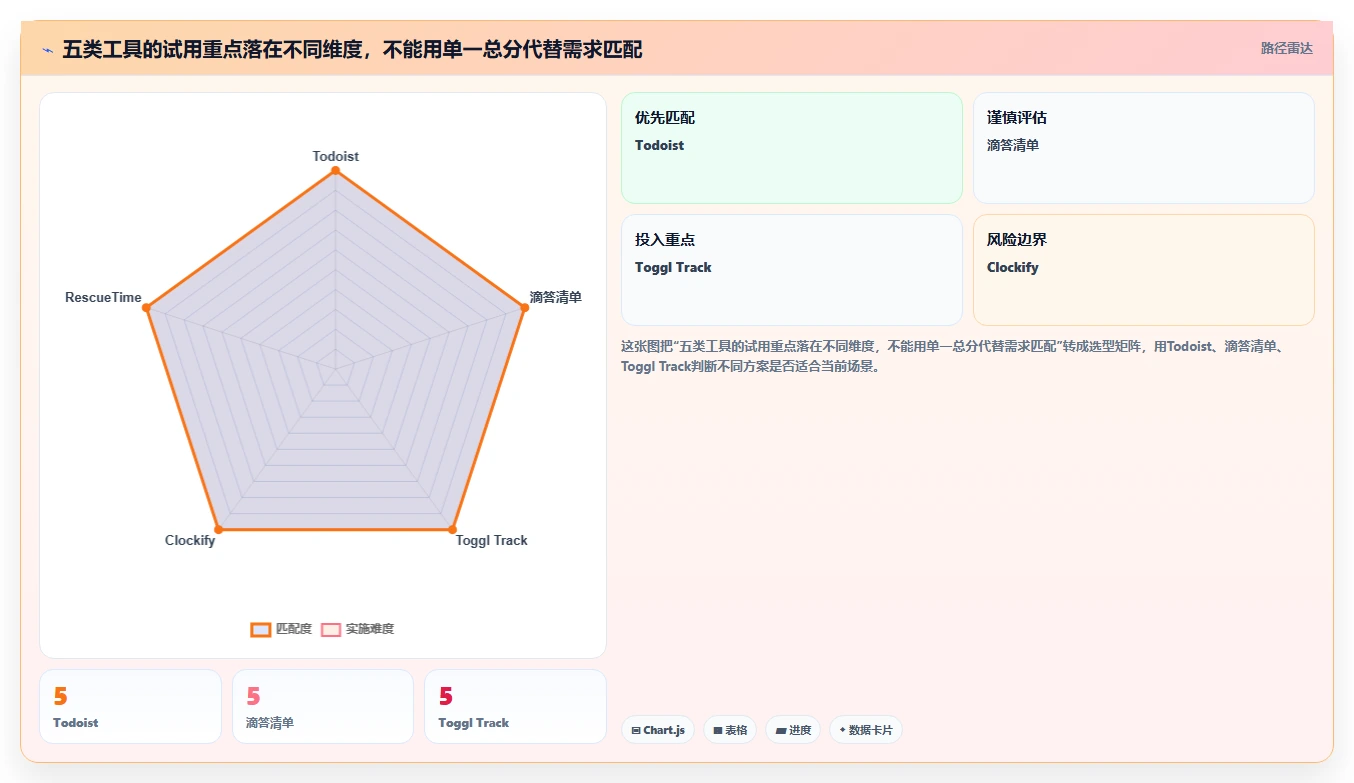Click the icon inside the 进度 chip
The image size is (1354, 783).
pos(780,731)
